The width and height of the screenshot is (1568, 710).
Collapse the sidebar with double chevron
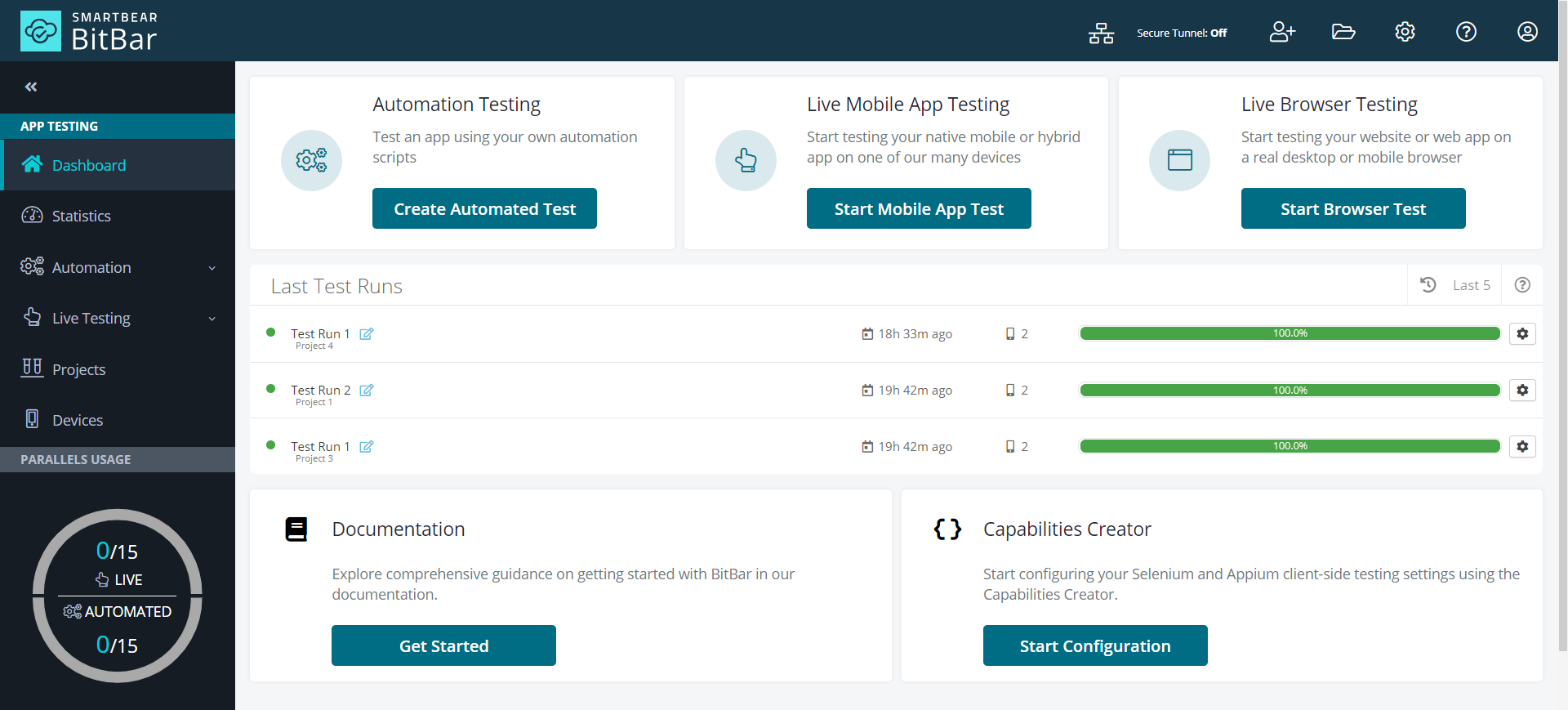tap(31, 87)
